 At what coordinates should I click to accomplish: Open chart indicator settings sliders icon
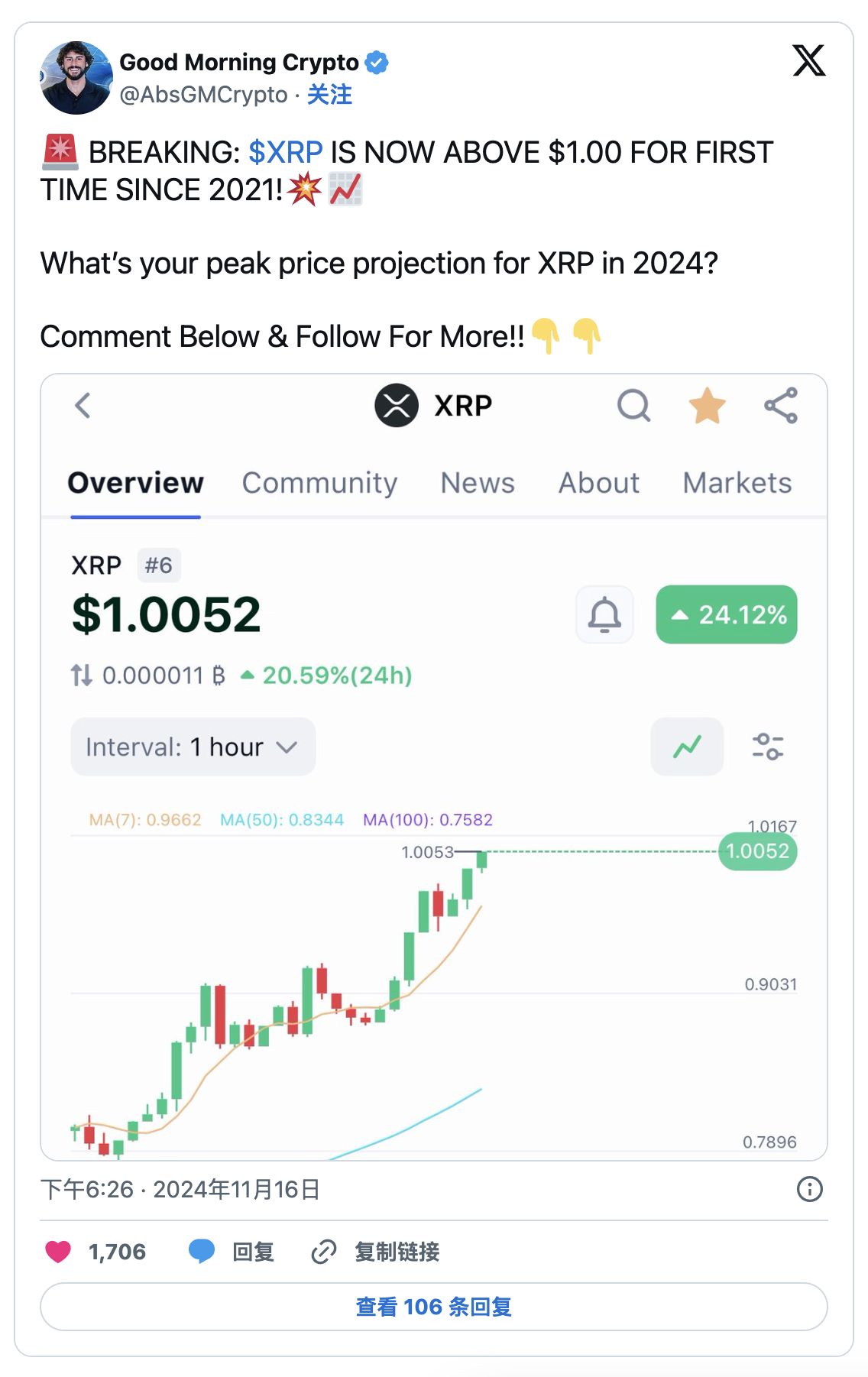pyautogui.click(x=767, y=747)
